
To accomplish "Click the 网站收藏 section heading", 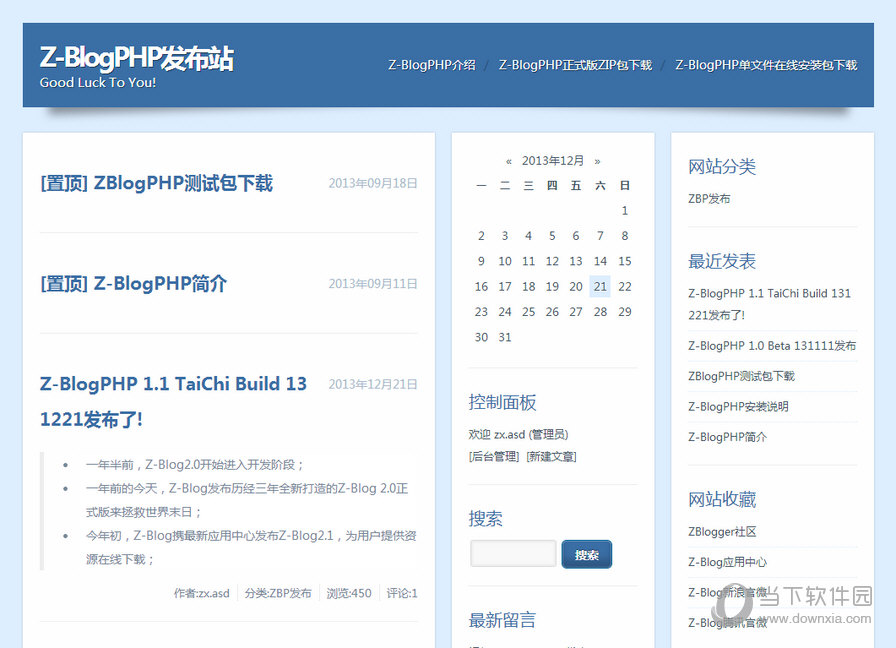I will point(722,499).
